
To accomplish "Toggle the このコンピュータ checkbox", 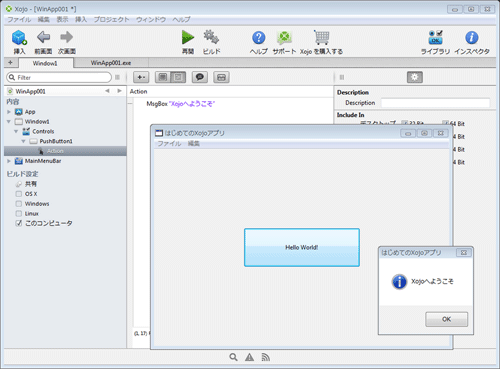I will (x=19, y=223).
